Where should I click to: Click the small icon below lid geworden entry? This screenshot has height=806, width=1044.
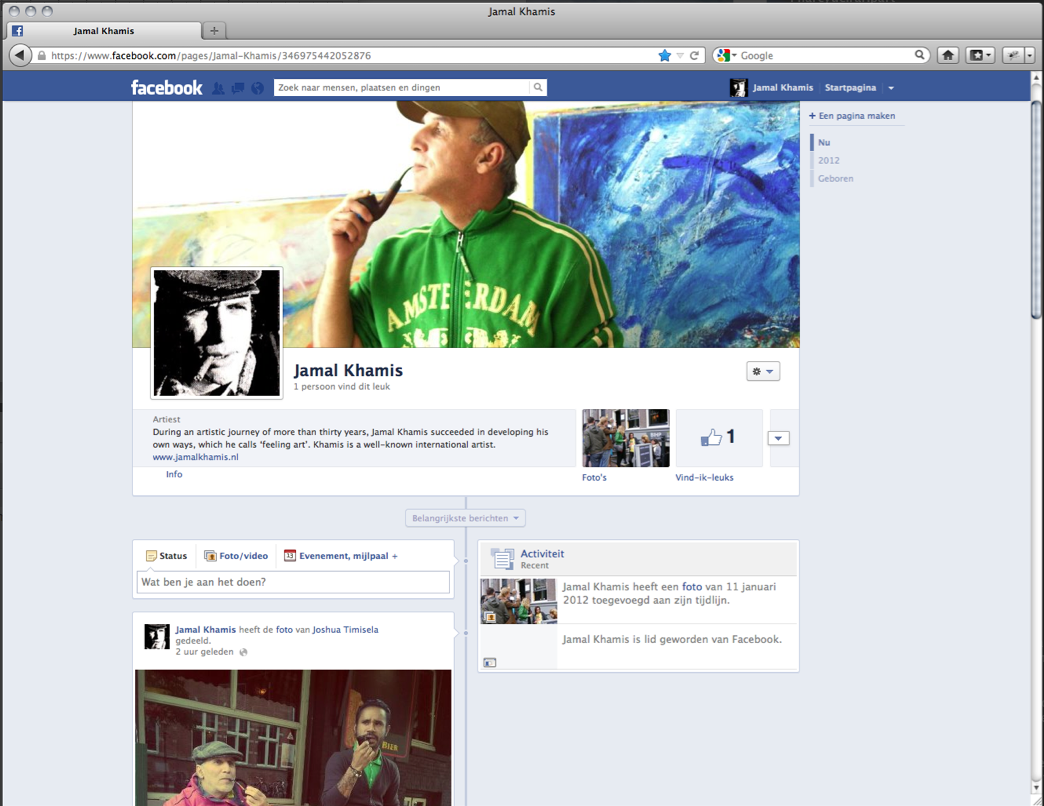[489, 662]
